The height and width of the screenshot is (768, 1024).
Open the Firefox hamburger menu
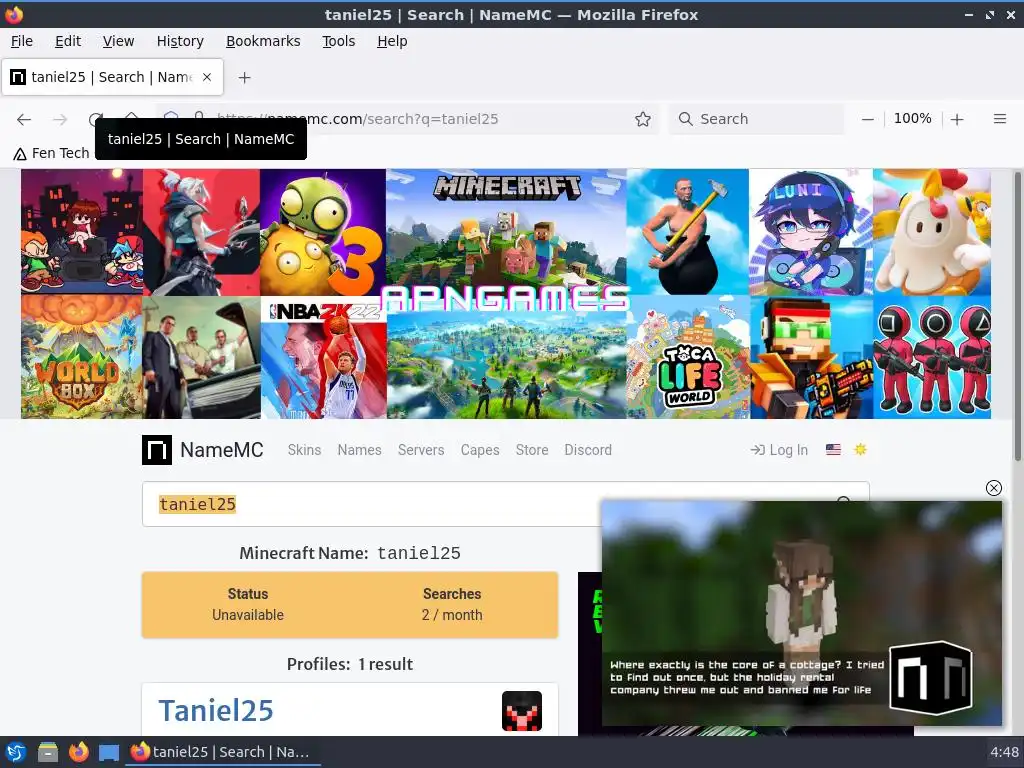tap(999, 119)
